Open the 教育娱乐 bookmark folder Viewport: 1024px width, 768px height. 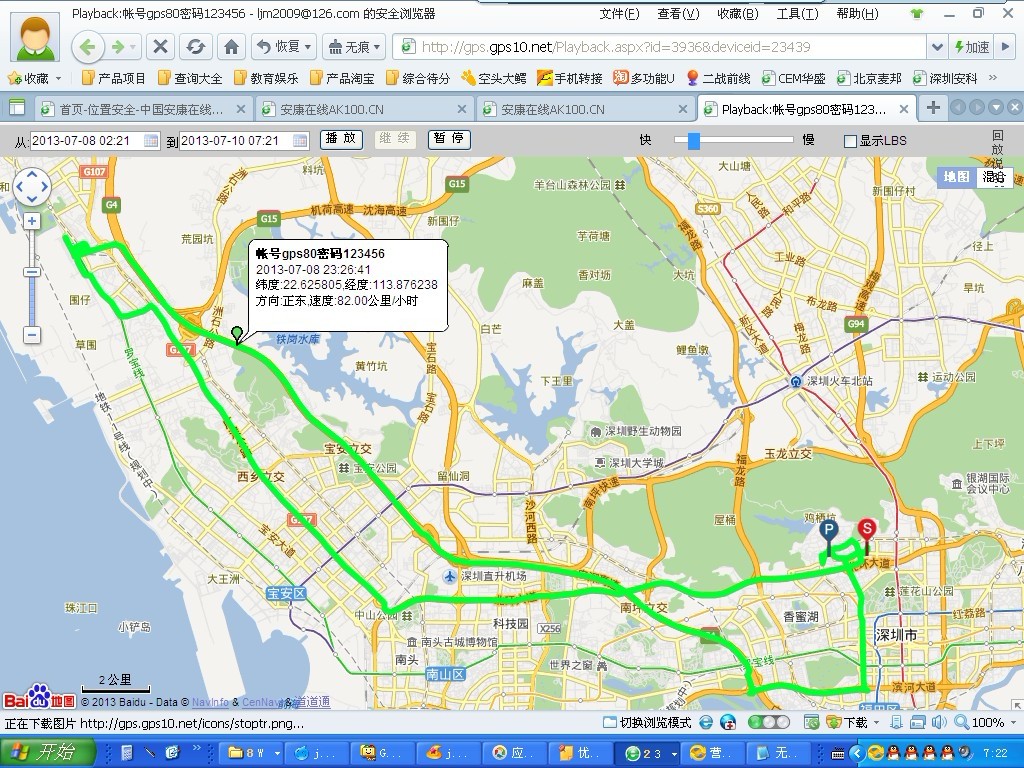pos(266,78)
